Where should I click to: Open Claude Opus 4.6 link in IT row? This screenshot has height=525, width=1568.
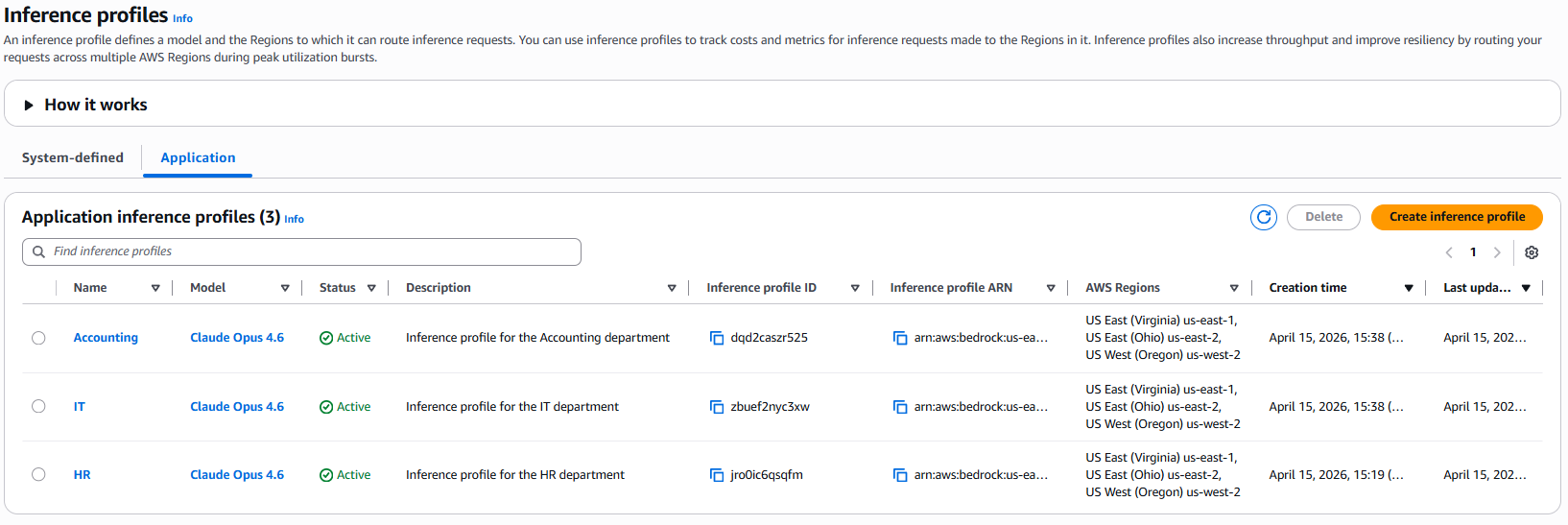tap(237, 407)
